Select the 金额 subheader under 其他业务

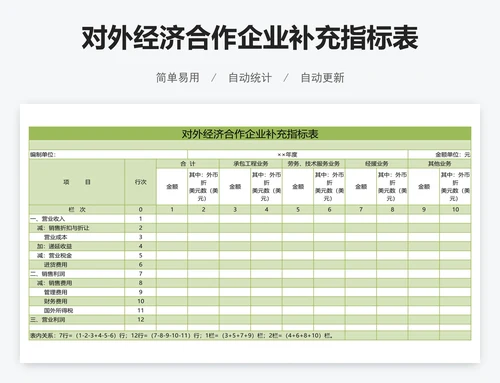pyautogui.click(x=424, y=187)
